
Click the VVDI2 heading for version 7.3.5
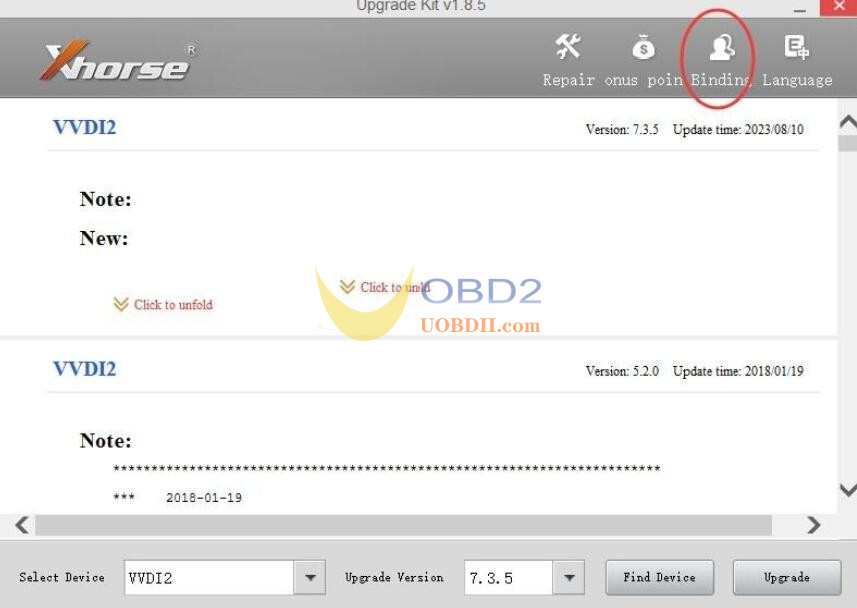point(85,127)
